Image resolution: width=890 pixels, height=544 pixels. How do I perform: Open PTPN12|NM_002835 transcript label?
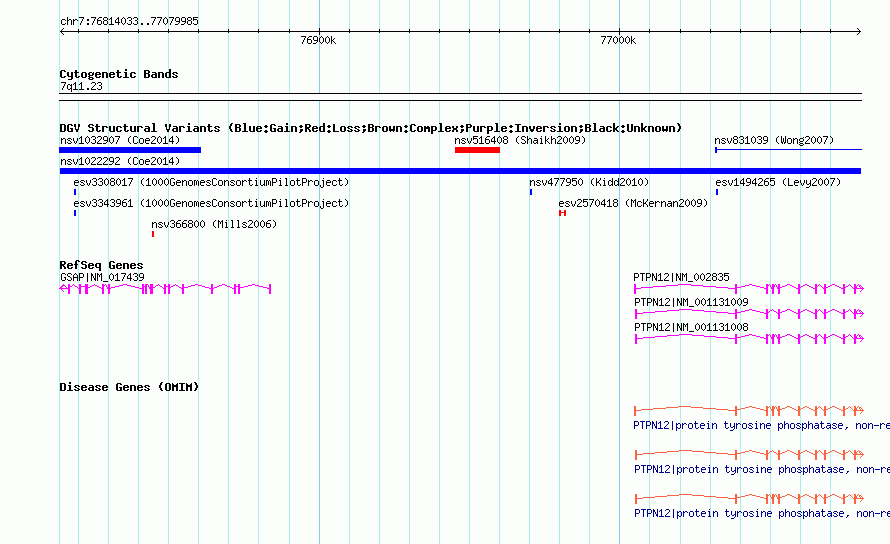tap(681, 277)
